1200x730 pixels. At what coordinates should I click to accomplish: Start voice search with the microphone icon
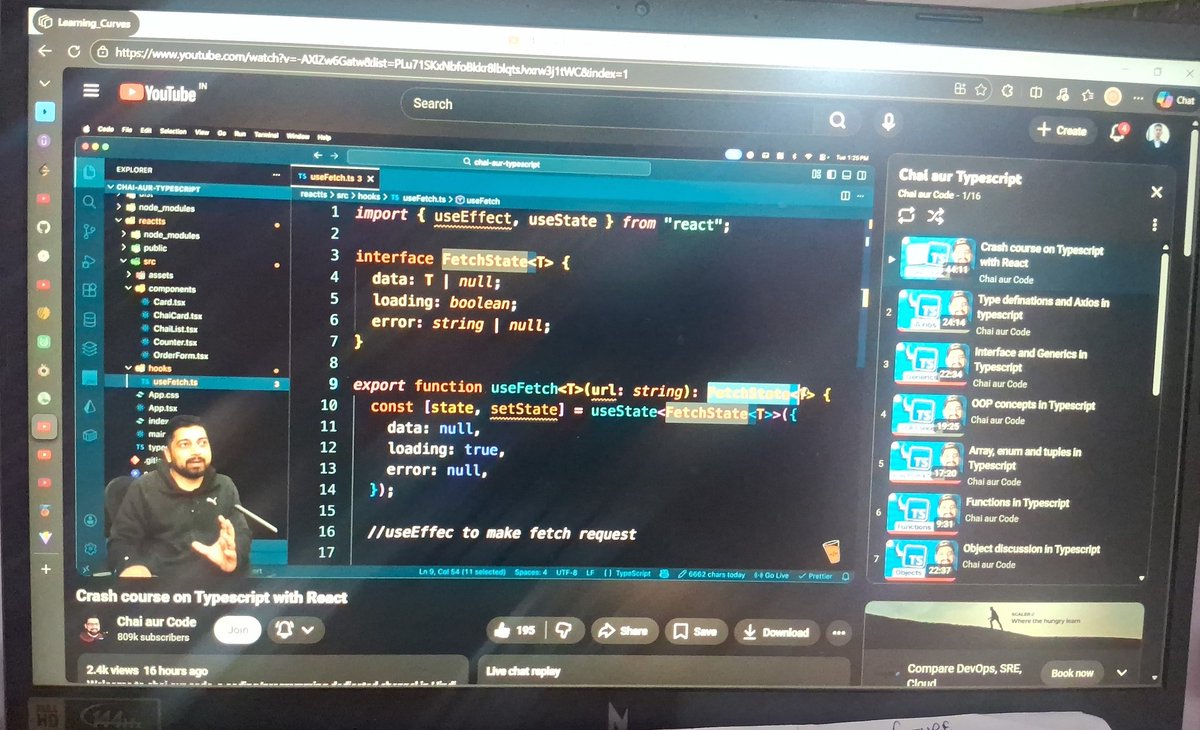886,122
